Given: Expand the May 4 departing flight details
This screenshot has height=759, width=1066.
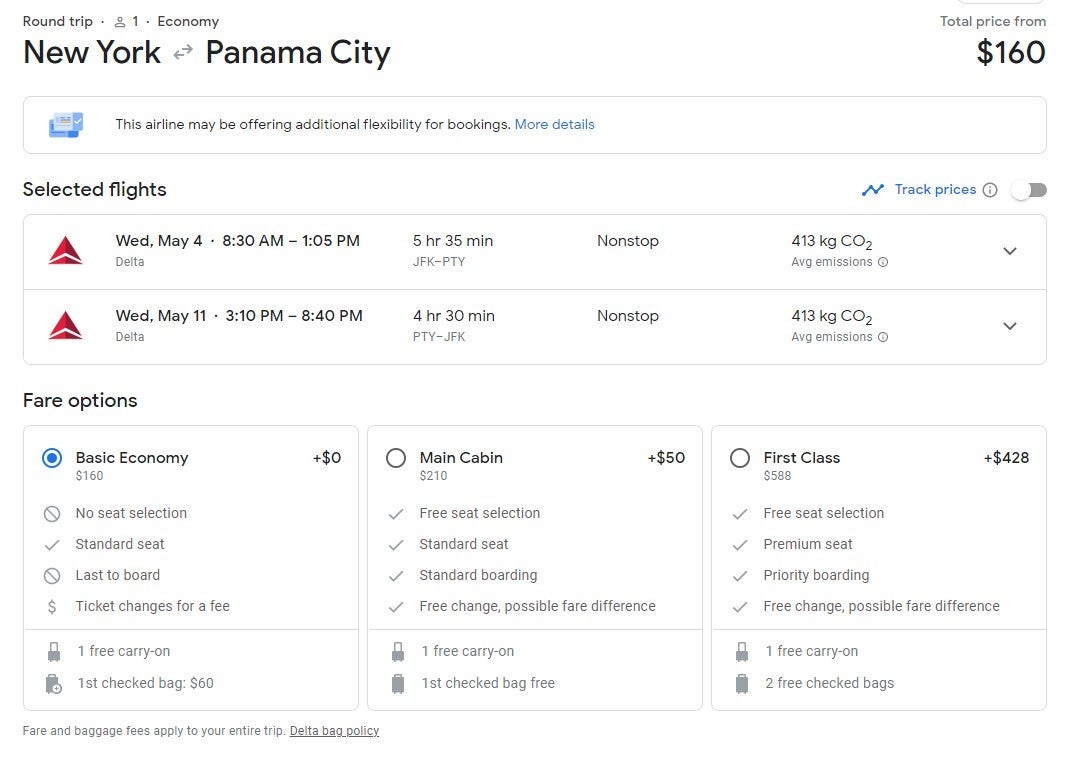Looking at the screenshot, I should (1010, 251).
